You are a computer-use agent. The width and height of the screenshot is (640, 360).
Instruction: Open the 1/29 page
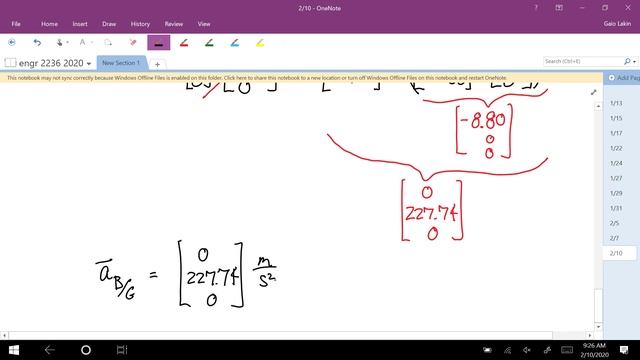[616, 193]
